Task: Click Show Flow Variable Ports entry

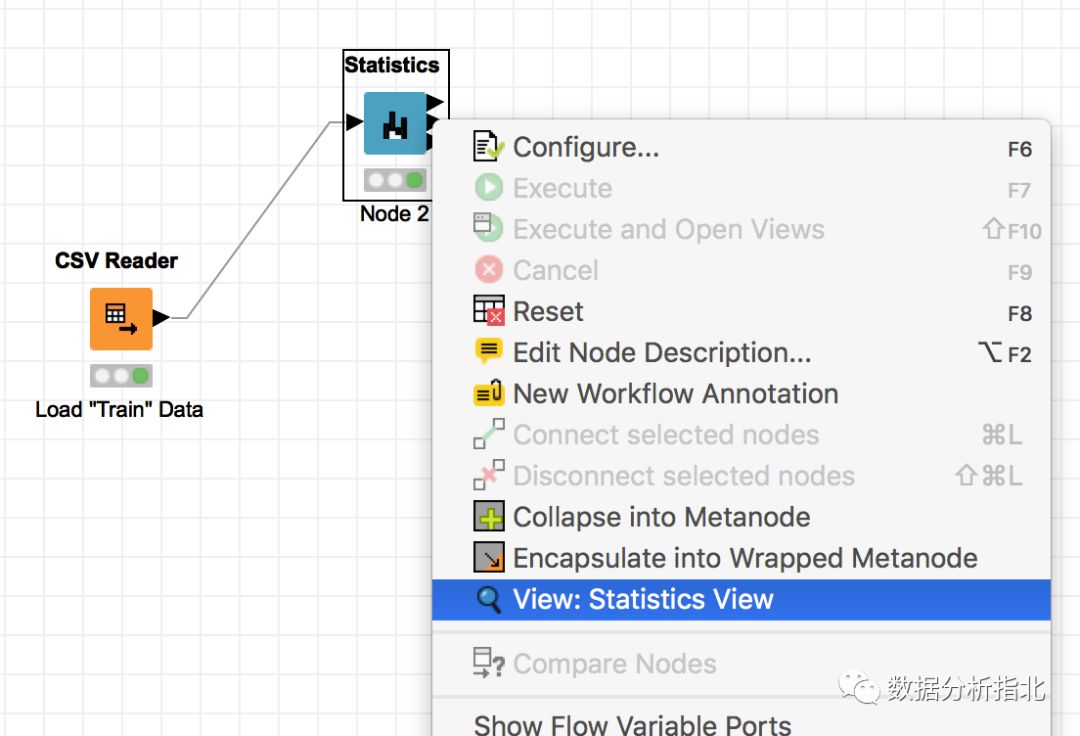Action: [x=632, y=724]
